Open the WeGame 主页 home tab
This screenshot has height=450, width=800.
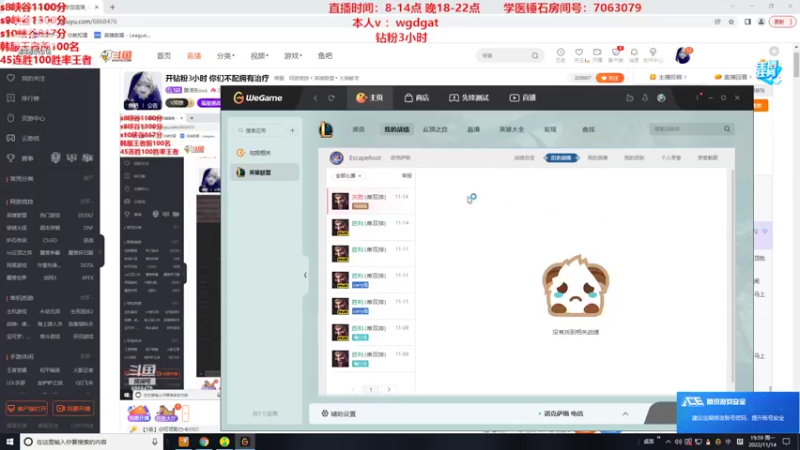point(369,98)
